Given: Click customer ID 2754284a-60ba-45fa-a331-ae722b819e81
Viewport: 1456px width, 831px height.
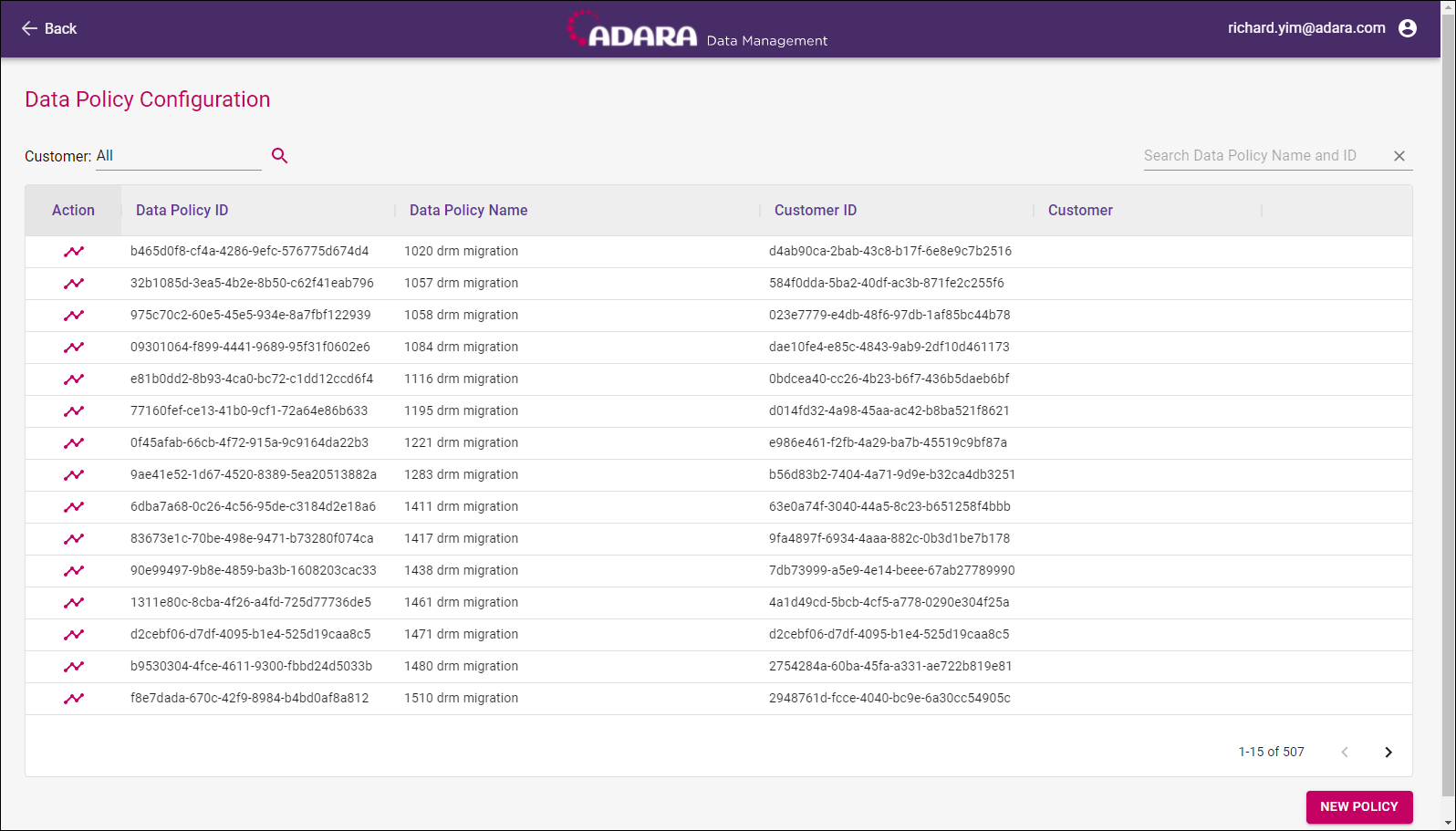Looking at the screenshot, I should [x=890, y=667].
